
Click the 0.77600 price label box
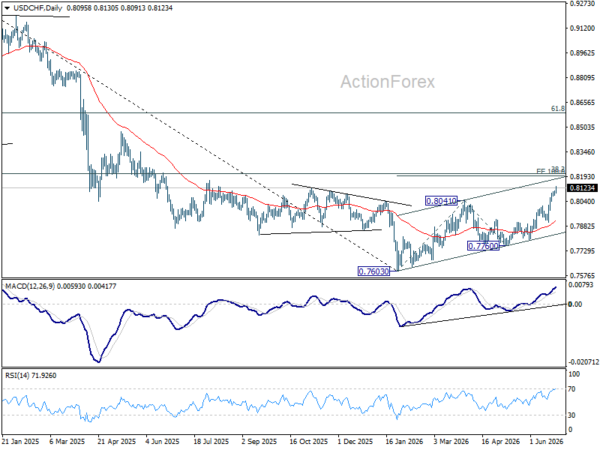click(483, 246)
